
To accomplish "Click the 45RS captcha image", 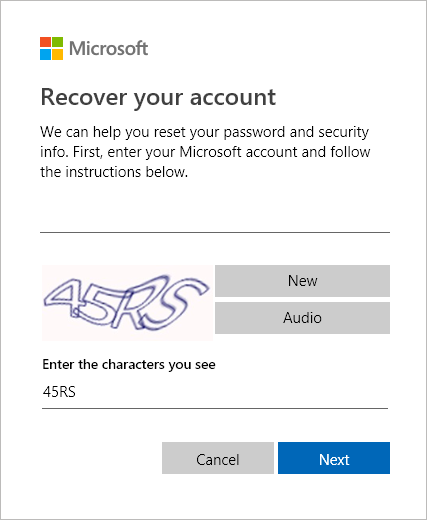I will pyautogui.click(x=127, y=303).
